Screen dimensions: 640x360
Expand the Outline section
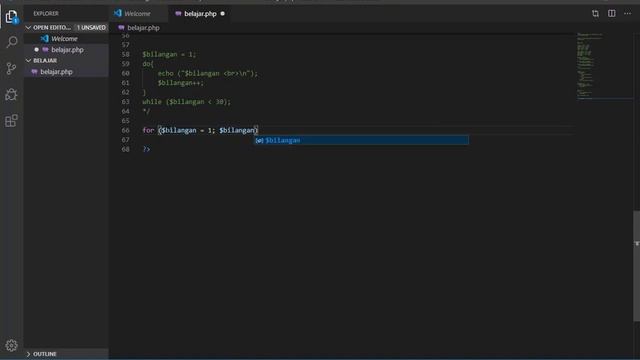point(28,354)
